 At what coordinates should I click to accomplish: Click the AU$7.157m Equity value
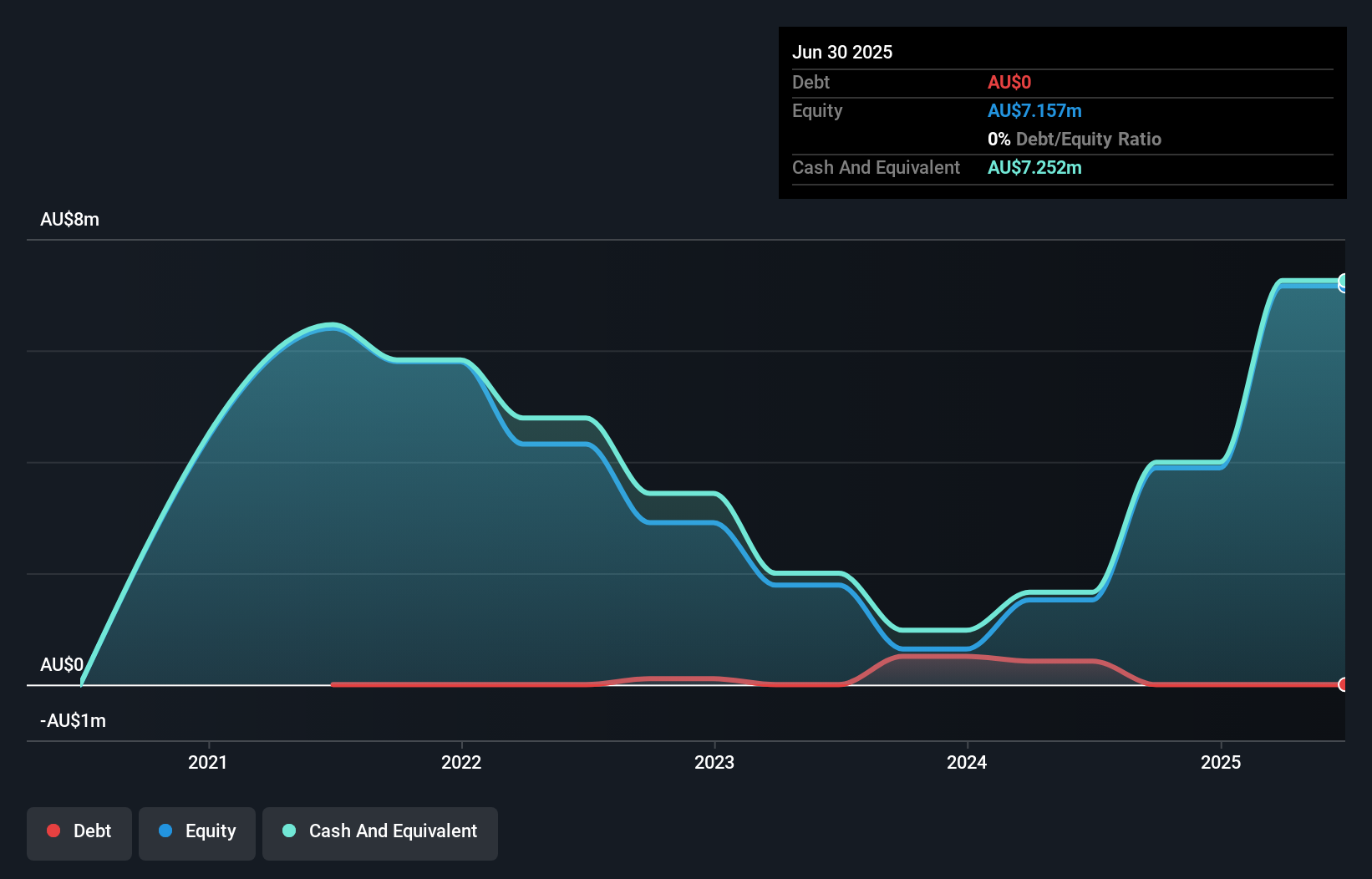coord(1034,110)
